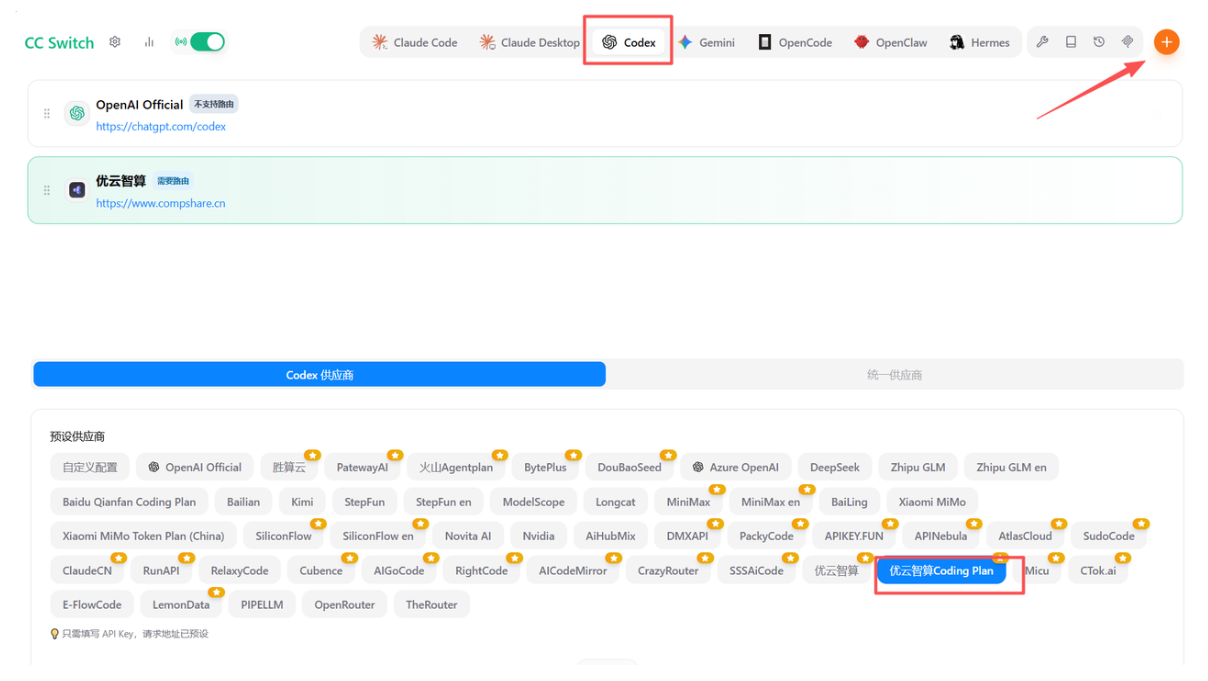1208x681 pixels.
Task: Choose the DeepSeek preset
Action: pyautogui.click(x=835, y=467)
